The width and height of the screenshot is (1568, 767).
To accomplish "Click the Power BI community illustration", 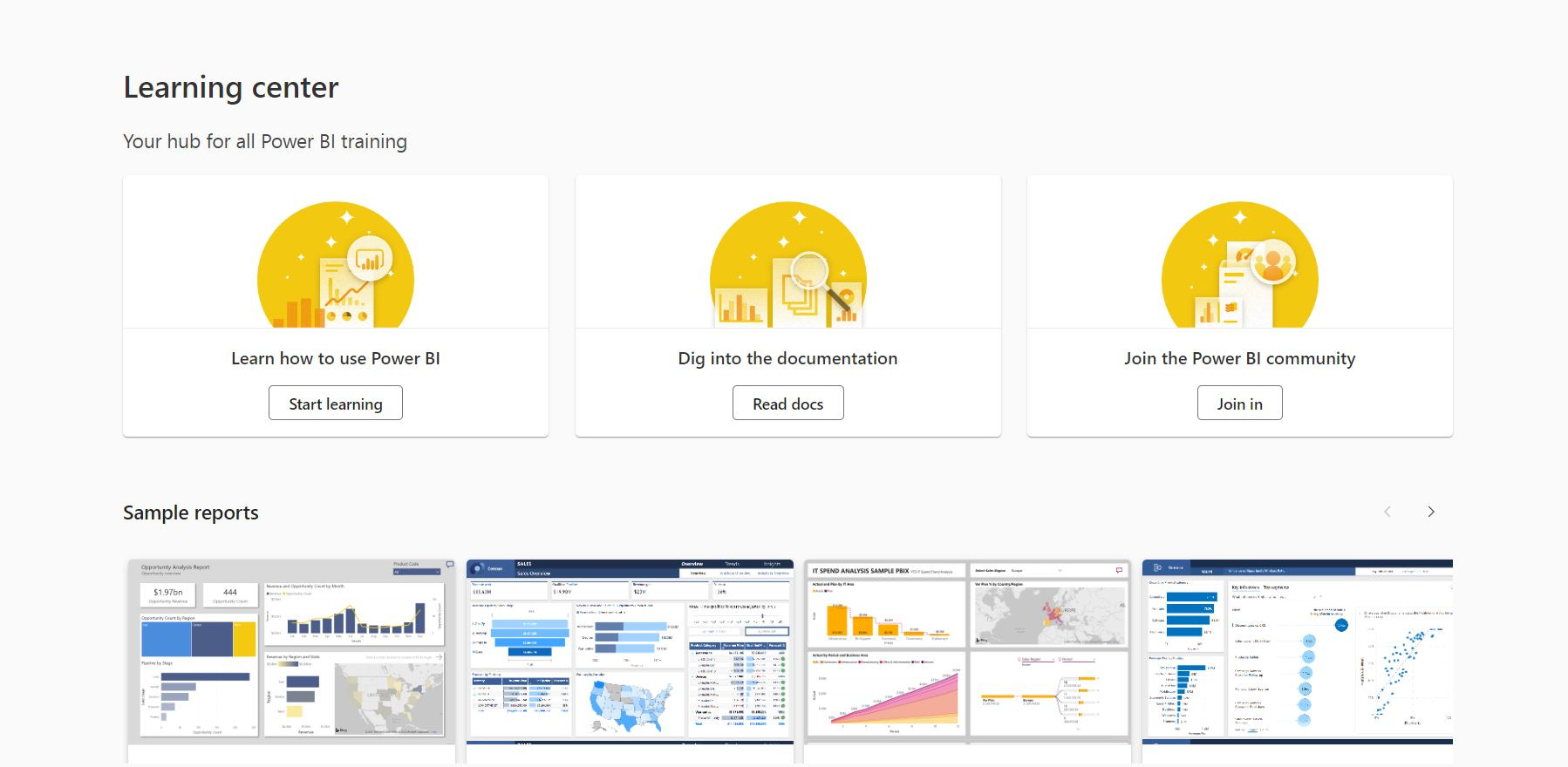I will (1239, 264).
